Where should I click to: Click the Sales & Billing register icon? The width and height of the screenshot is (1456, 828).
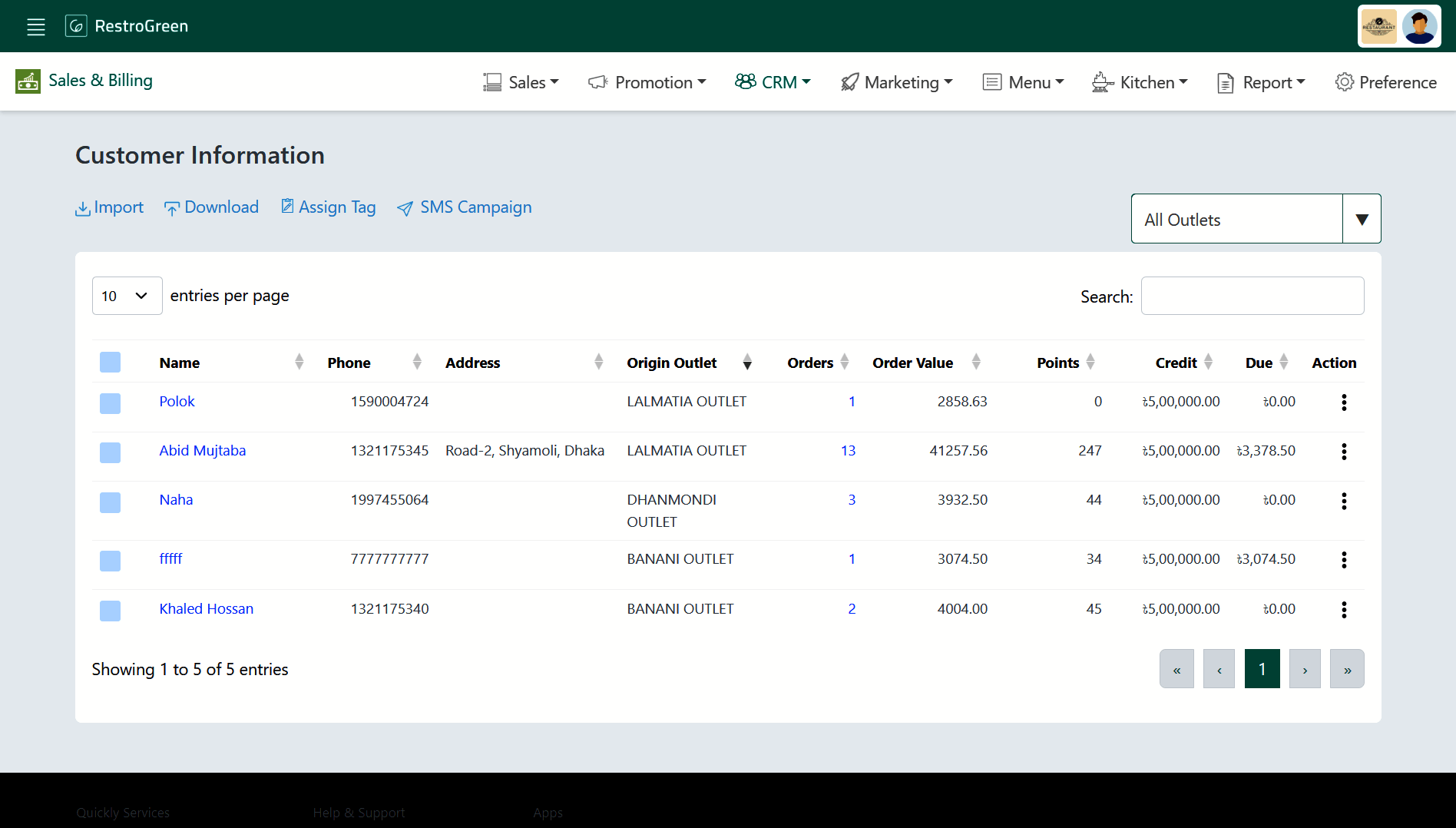coord(28,81)
